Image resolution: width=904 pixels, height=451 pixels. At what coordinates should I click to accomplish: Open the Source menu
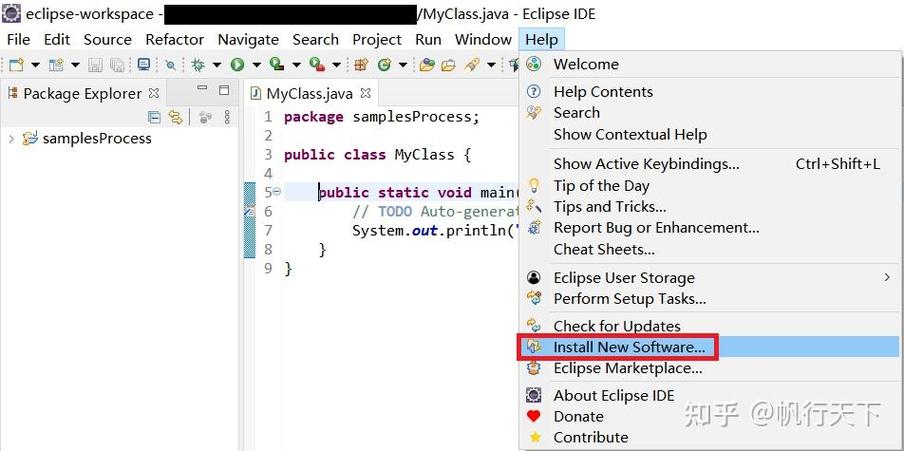pos(108,40)
